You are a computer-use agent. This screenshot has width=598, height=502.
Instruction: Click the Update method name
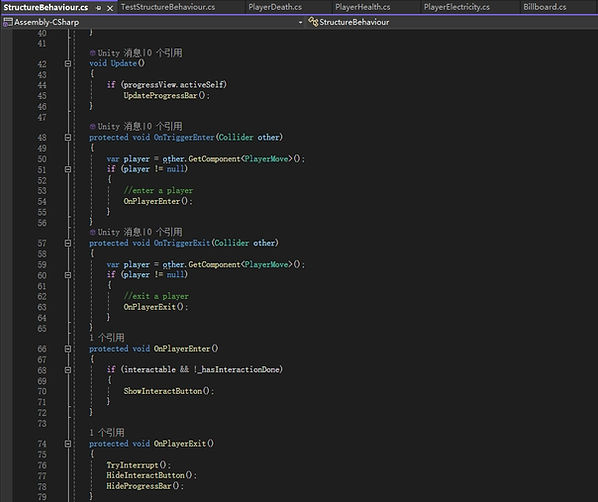[x=124, y=63]
